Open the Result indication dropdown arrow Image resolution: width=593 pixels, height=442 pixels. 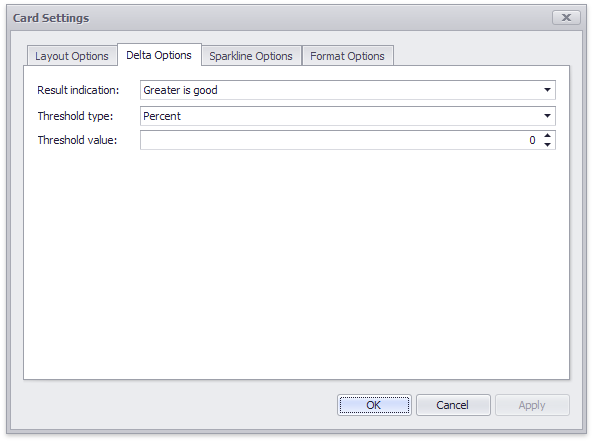[x=547, y=90]
